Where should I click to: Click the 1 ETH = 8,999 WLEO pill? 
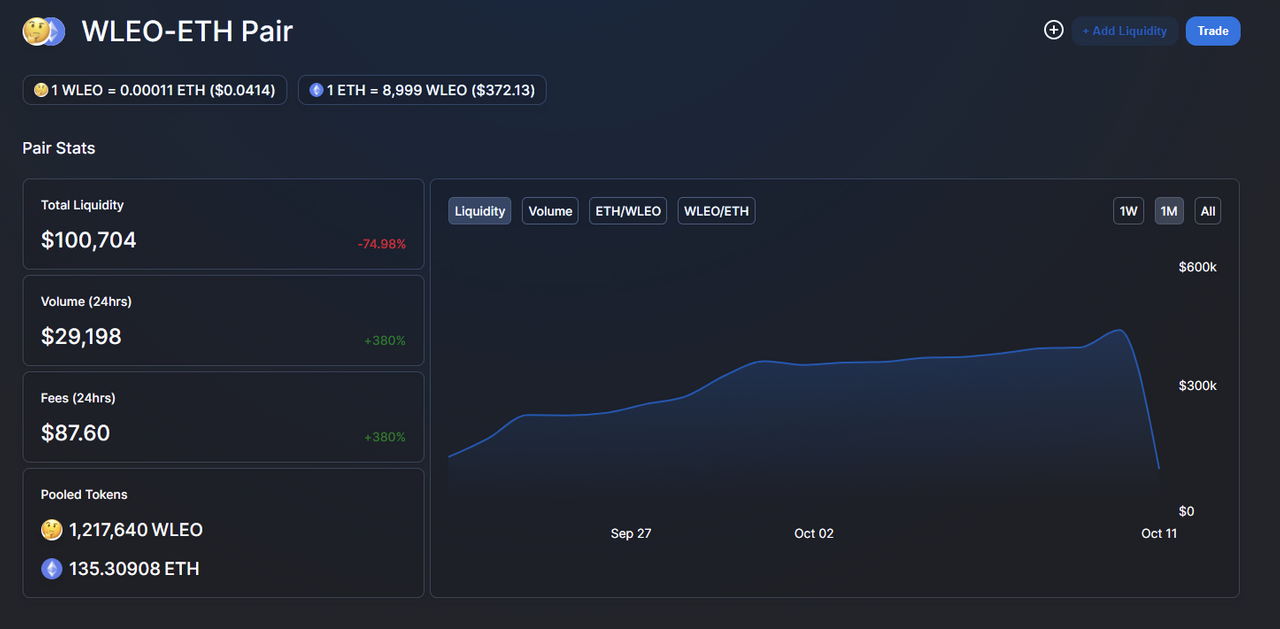(422, 90)
